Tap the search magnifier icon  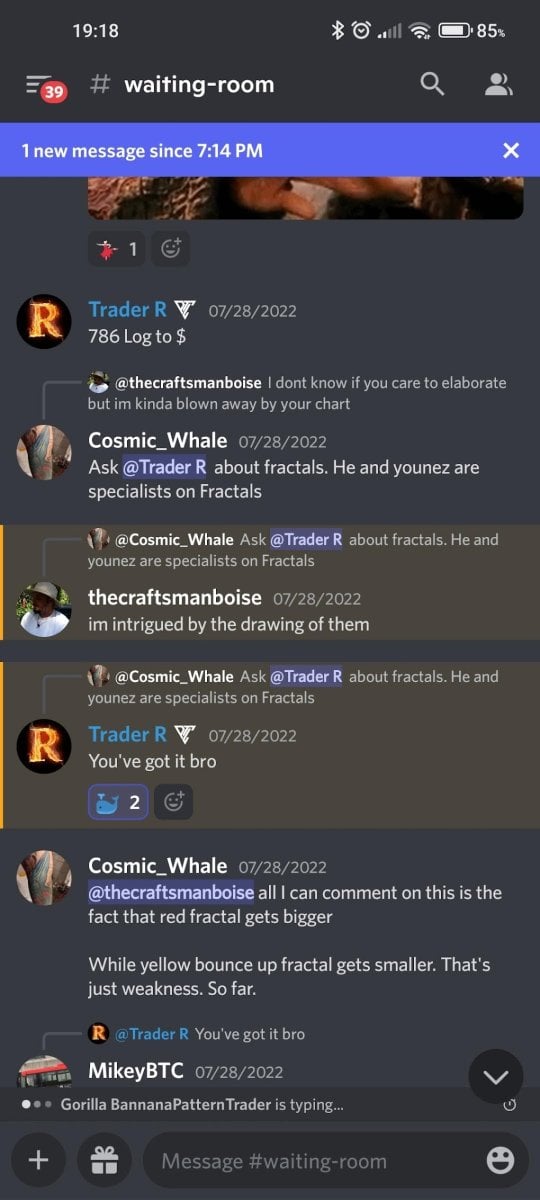432,85
